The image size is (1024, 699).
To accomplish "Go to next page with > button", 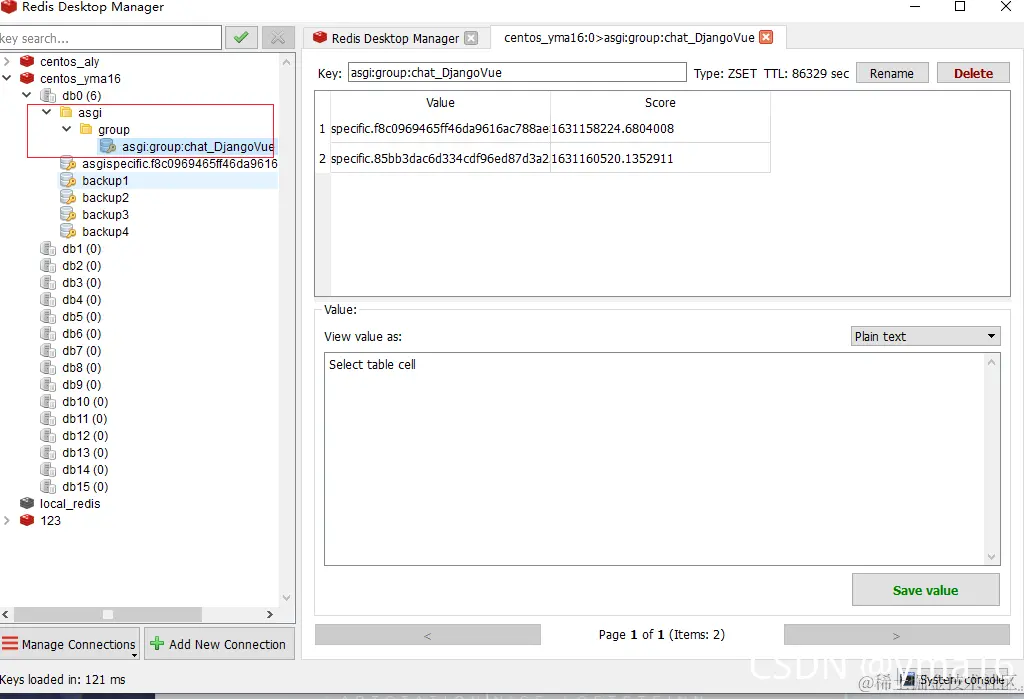I will pos(897,634).
